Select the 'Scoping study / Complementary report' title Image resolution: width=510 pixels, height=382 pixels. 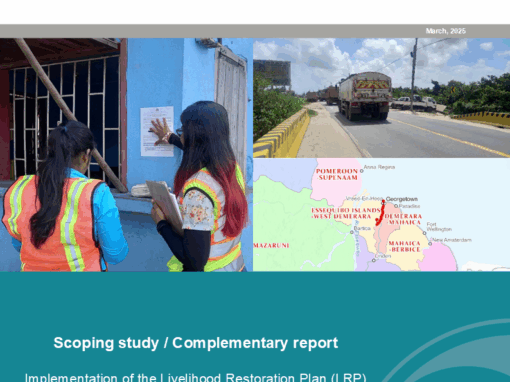coord(196,343)
